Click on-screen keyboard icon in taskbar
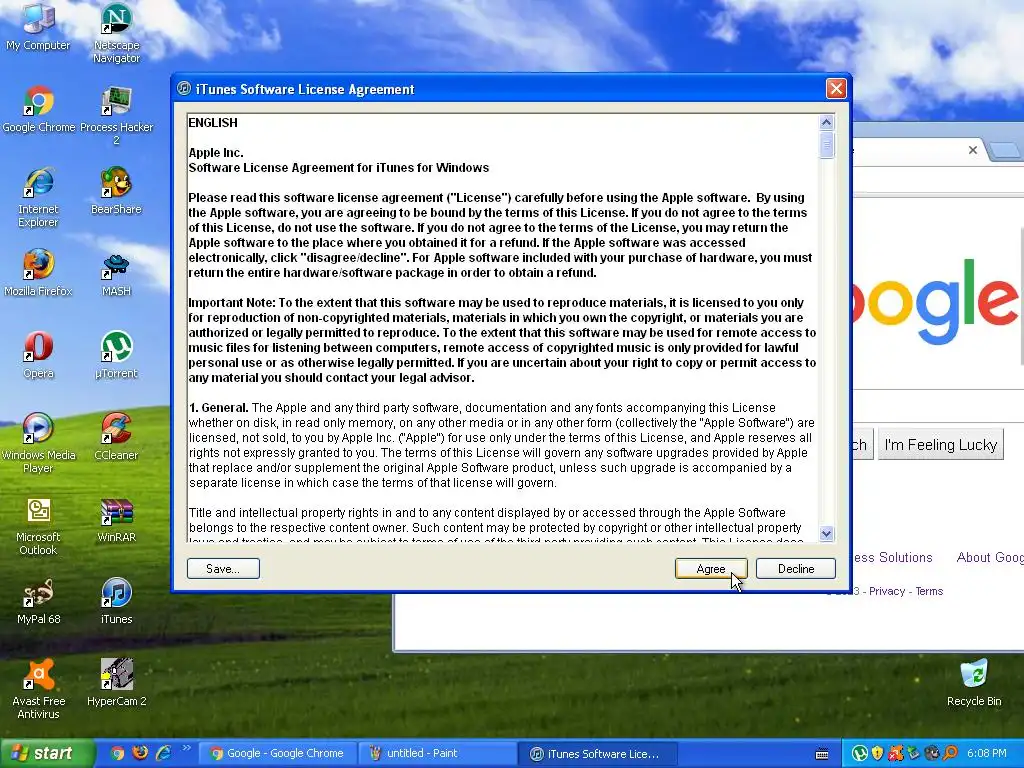The height and width of the screenshot is (768, 1024). pyautogui.click(x=822, y=754)
